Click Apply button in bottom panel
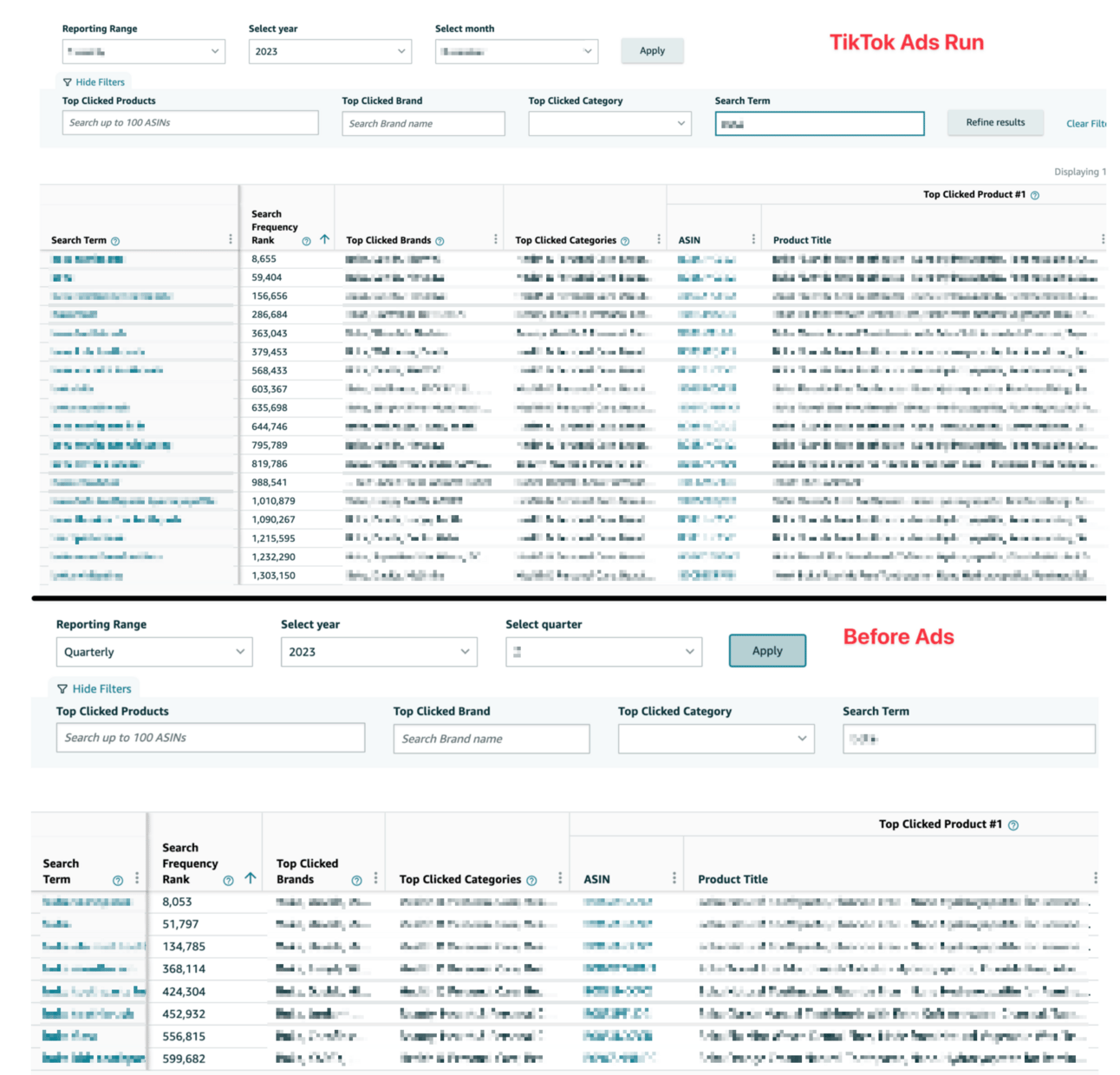The height and width of the screenshot is (1075, 1120). coord(767,651)
